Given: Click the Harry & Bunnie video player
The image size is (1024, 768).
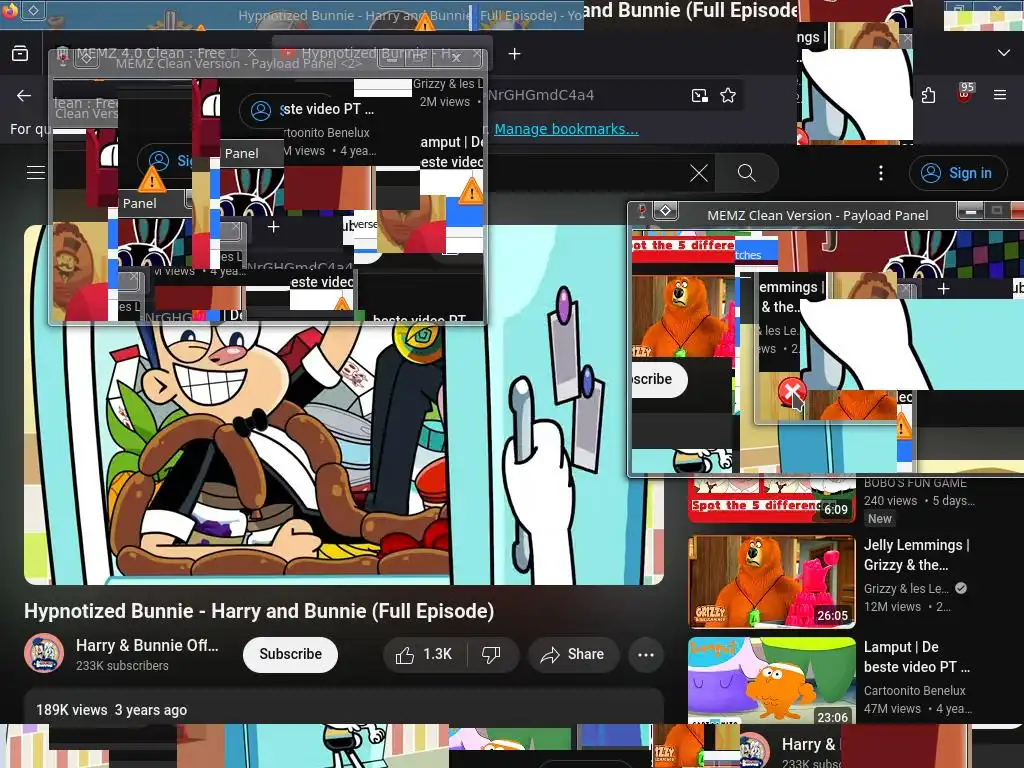Looking at the screenshot, I should (x=344, y=405).
